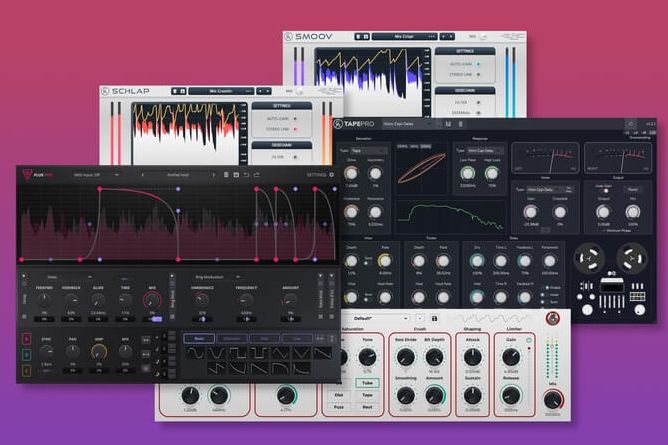The height and width of the screenshot is (445, 668).
Task: Select the sine wave shape in Flux Pro
Action: (x=196, y=353)
